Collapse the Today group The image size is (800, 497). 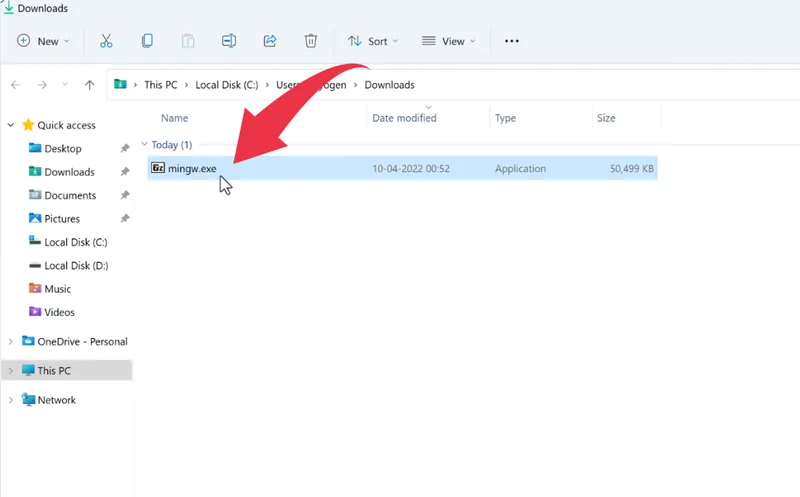click(x=145, y=145)
